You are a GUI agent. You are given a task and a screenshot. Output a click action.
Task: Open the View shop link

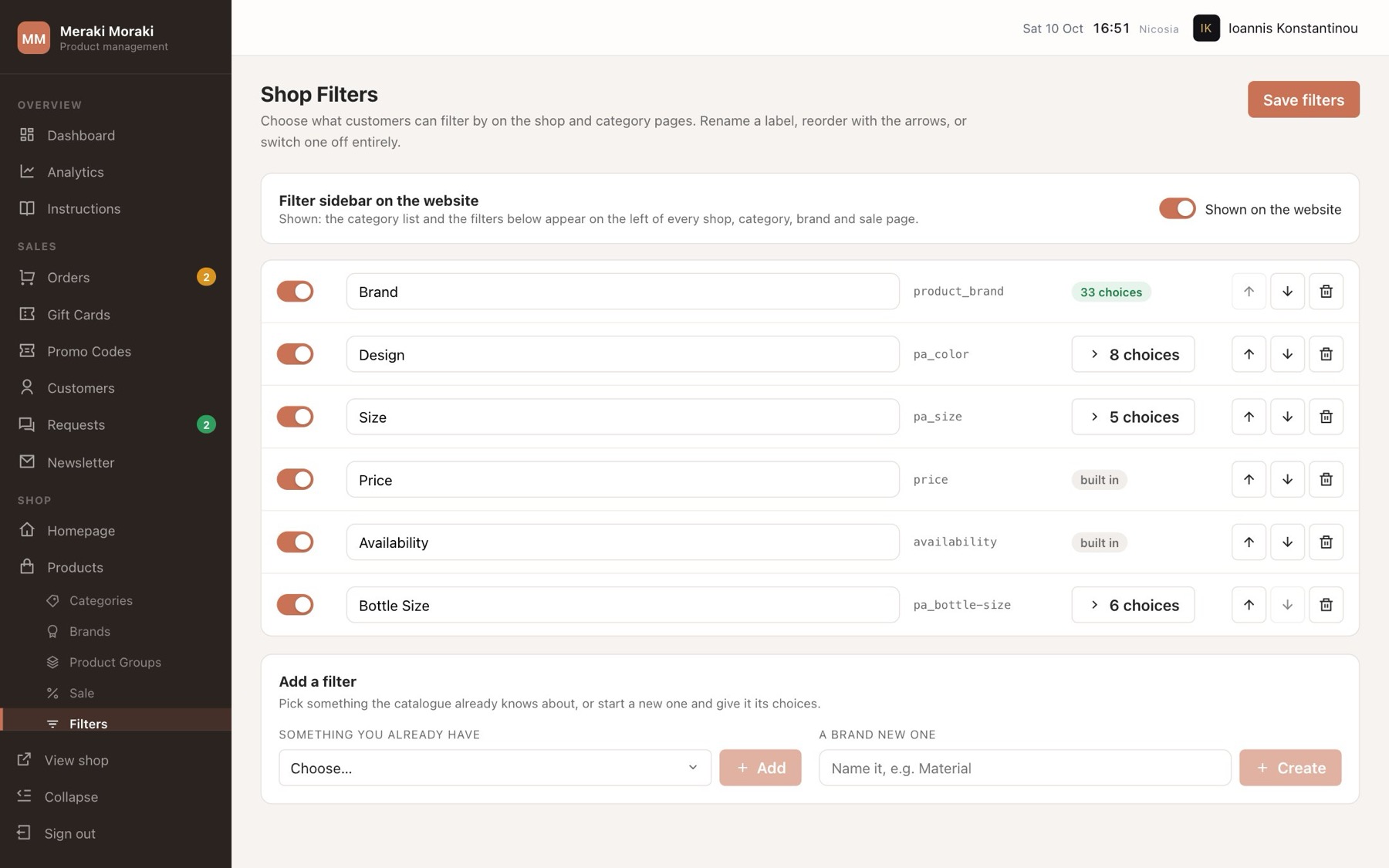point(116,760)
